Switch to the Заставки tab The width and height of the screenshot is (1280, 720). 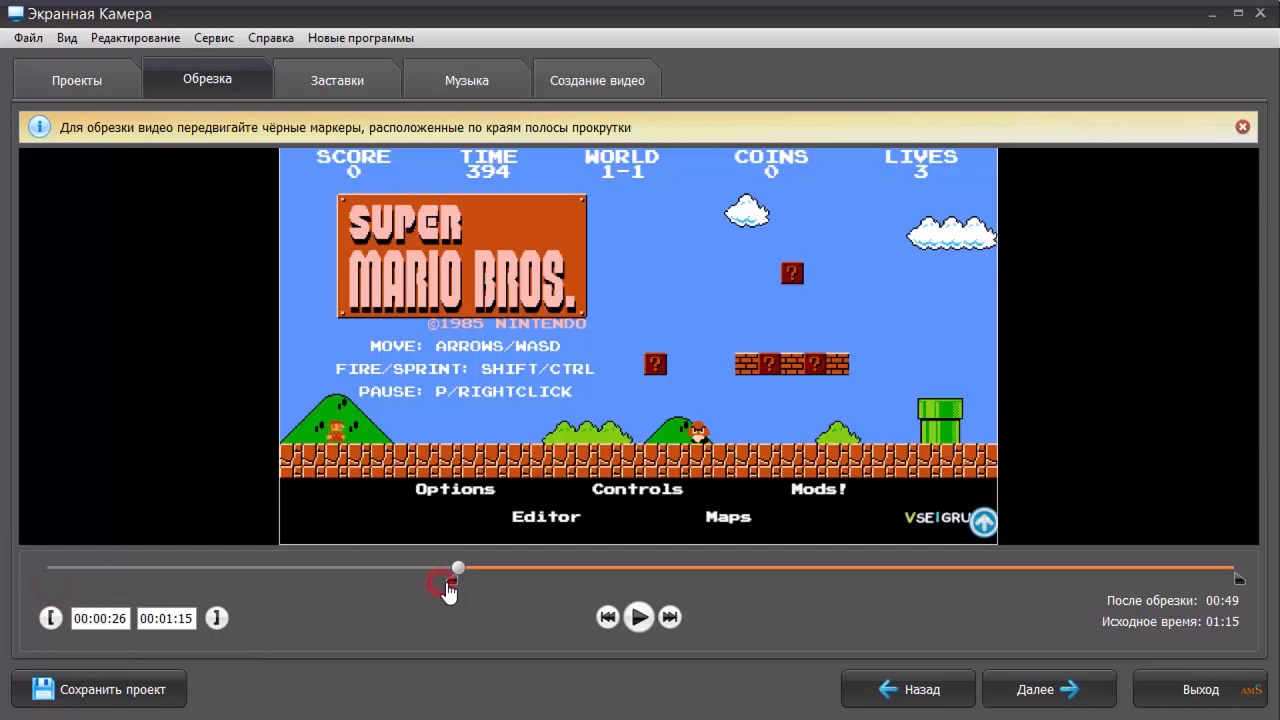337,80
